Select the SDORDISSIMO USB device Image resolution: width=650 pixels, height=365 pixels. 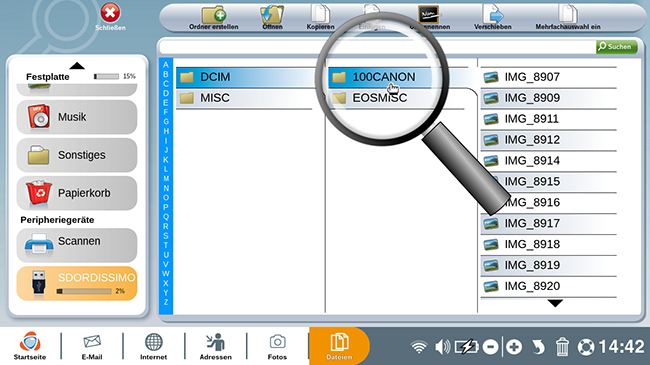(x=77, y=283)
